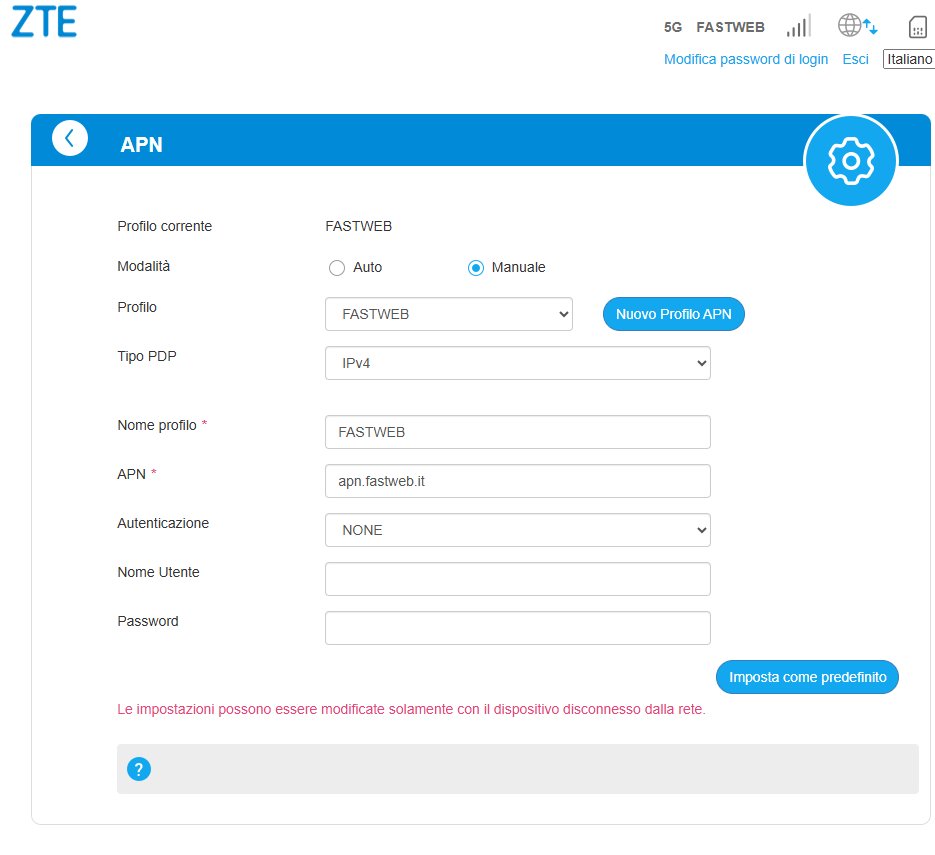Open the Profilo dropdown showing FASTWEB
Screen dimensions: 935x855
pyautogui.click(x=448, y=314)
